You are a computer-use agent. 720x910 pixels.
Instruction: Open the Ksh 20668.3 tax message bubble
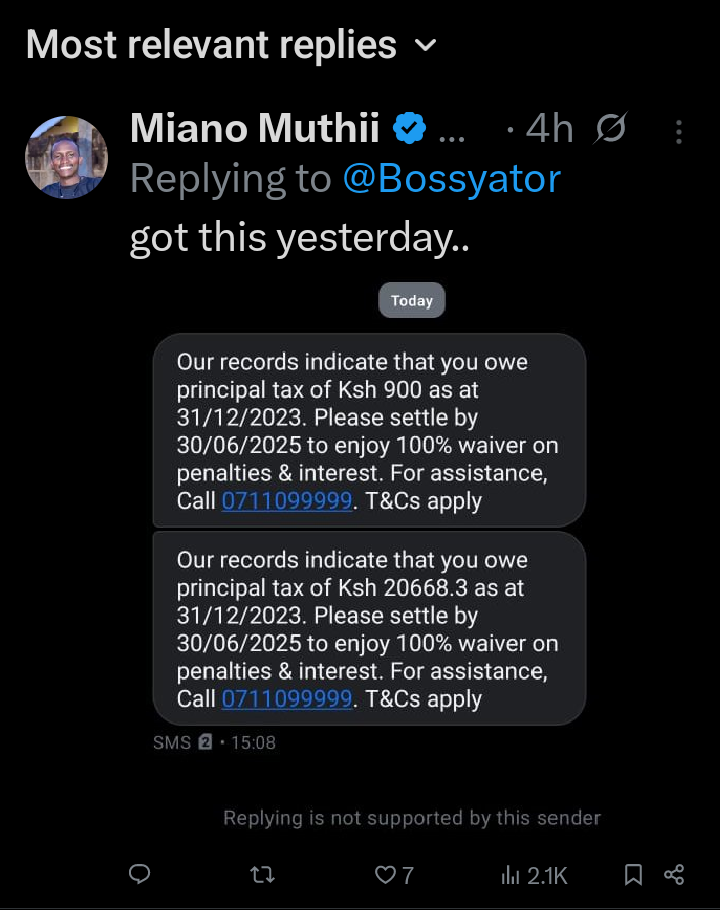pyautogui.click(x=369, y=628)
